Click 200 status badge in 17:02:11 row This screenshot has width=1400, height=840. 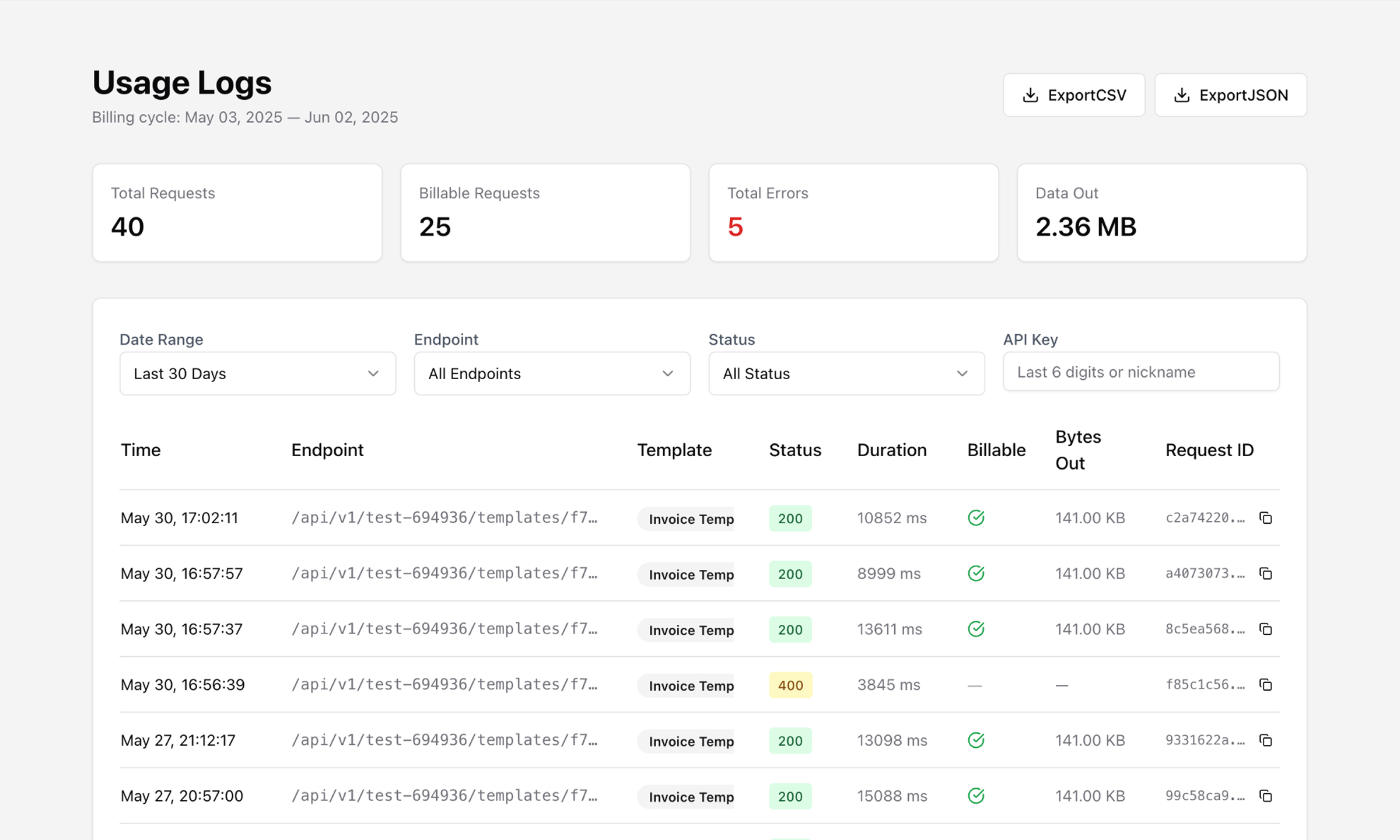[790, 518]
